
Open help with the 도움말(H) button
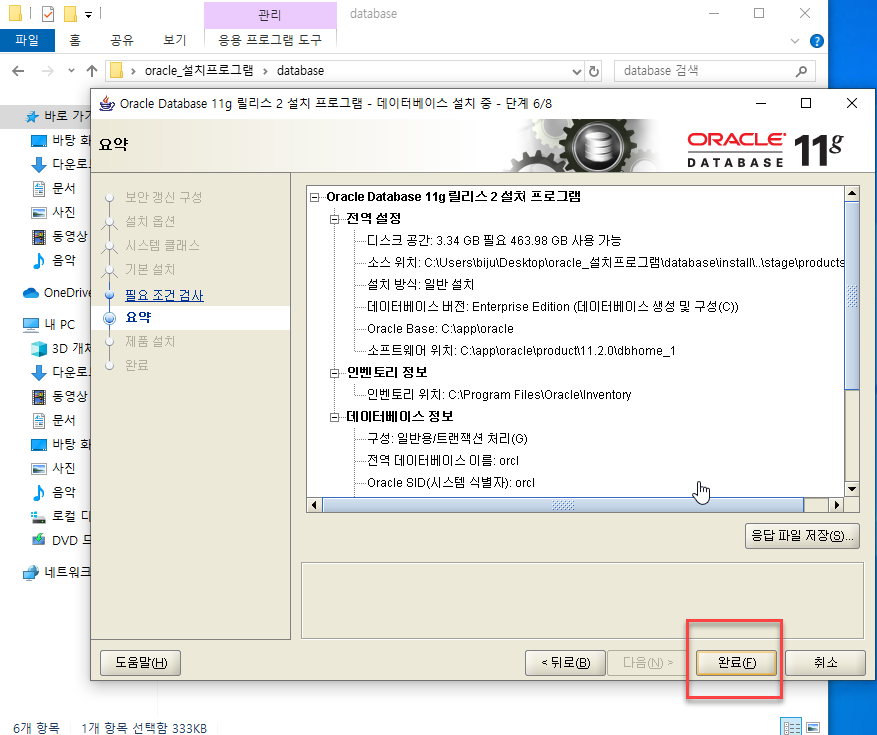pyautogui.click(x=140, y=663)
